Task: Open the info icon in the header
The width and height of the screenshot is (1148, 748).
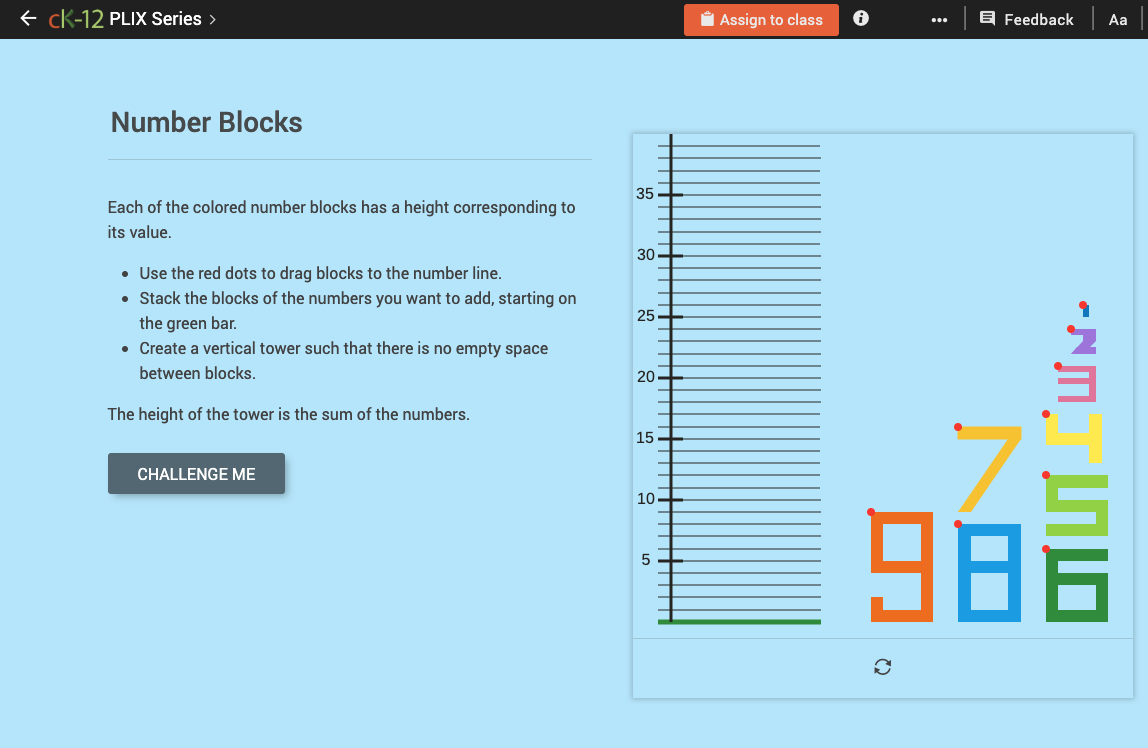Action: tap(860, 18)
